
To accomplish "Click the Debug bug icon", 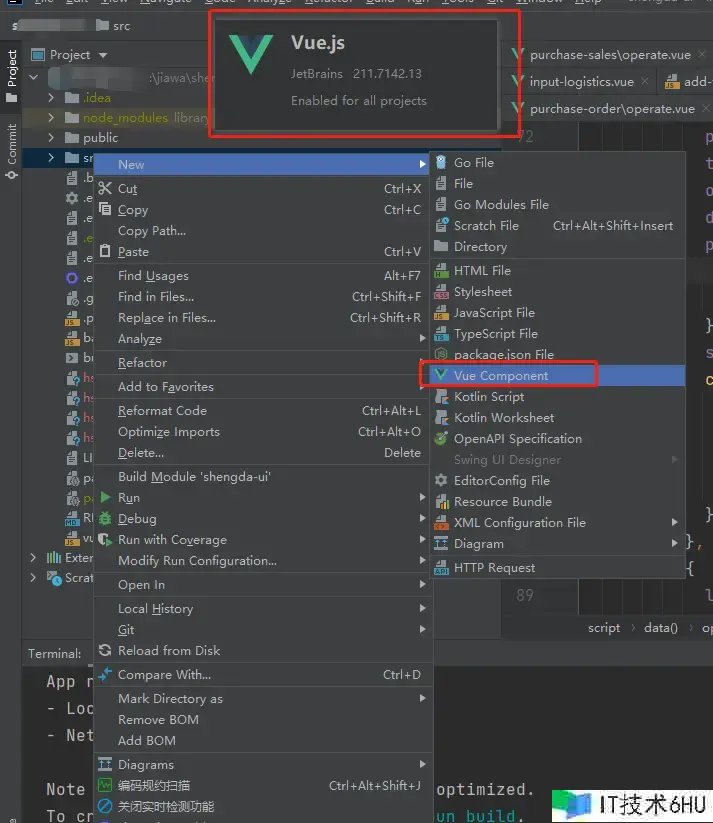I will (104, 519).
